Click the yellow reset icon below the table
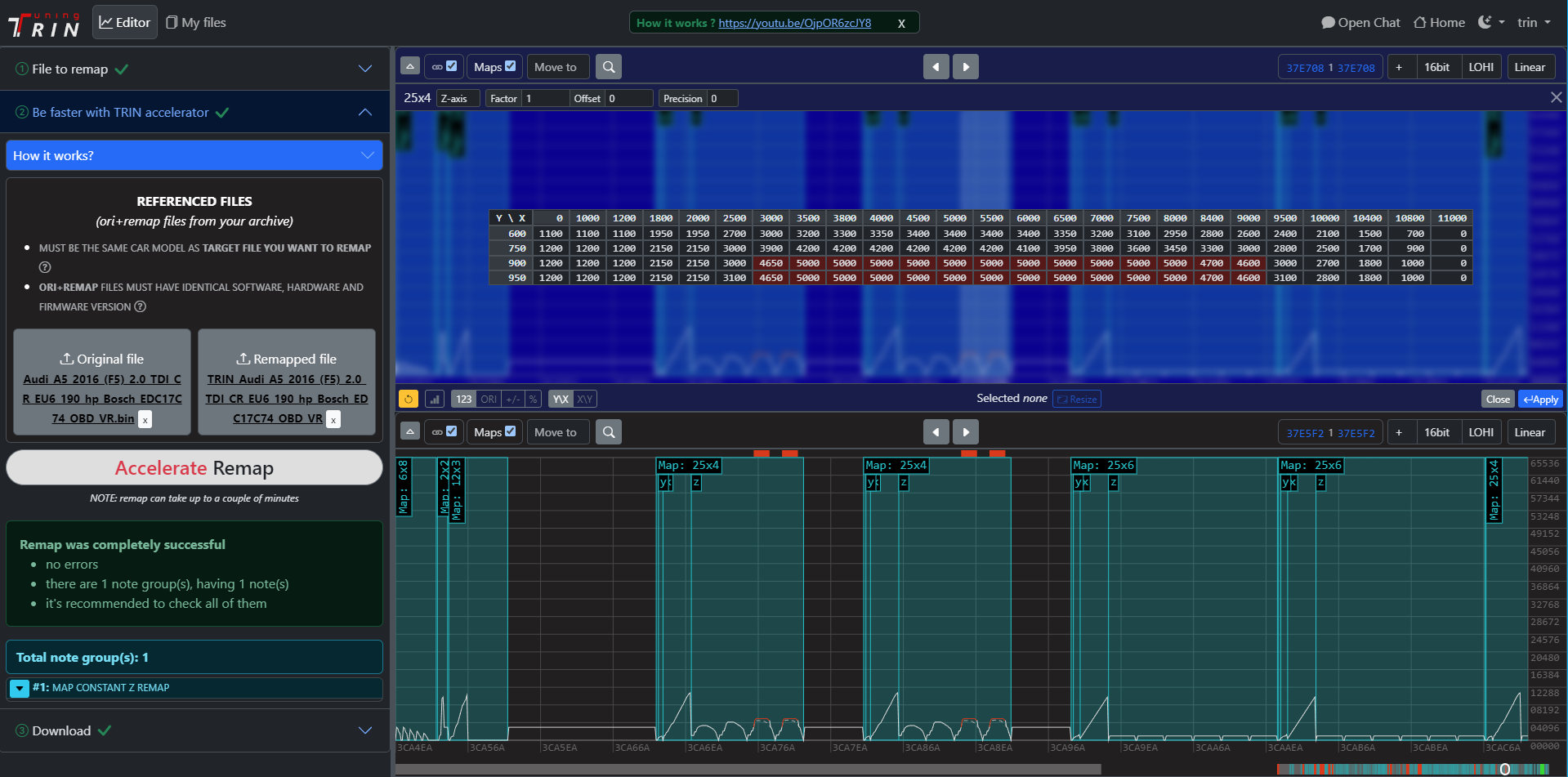Viewport: 1568px width, 777px height. tap(409, 399)
